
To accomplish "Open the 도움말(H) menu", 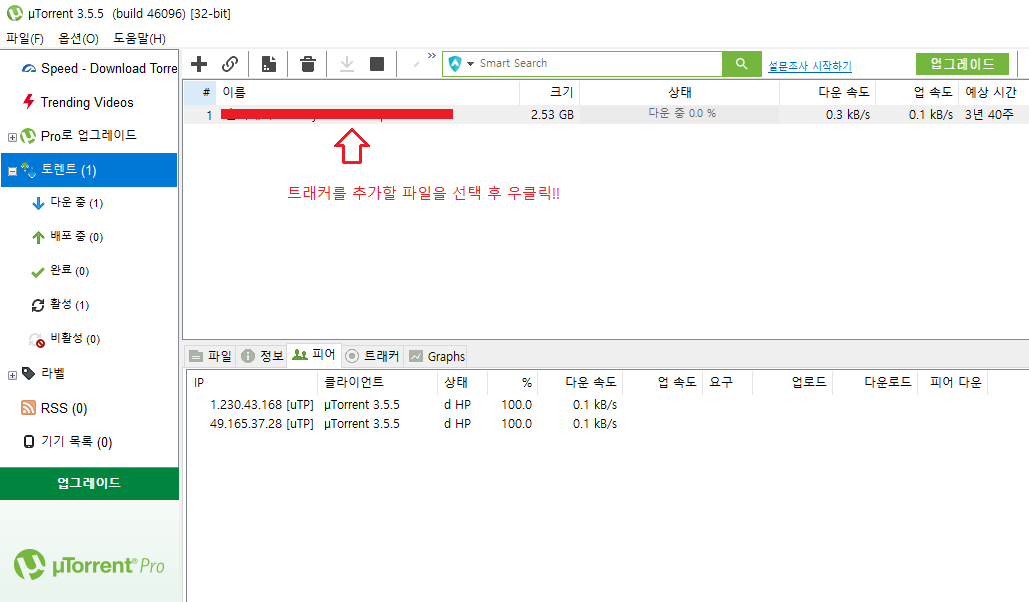I will tap(139, 39).
